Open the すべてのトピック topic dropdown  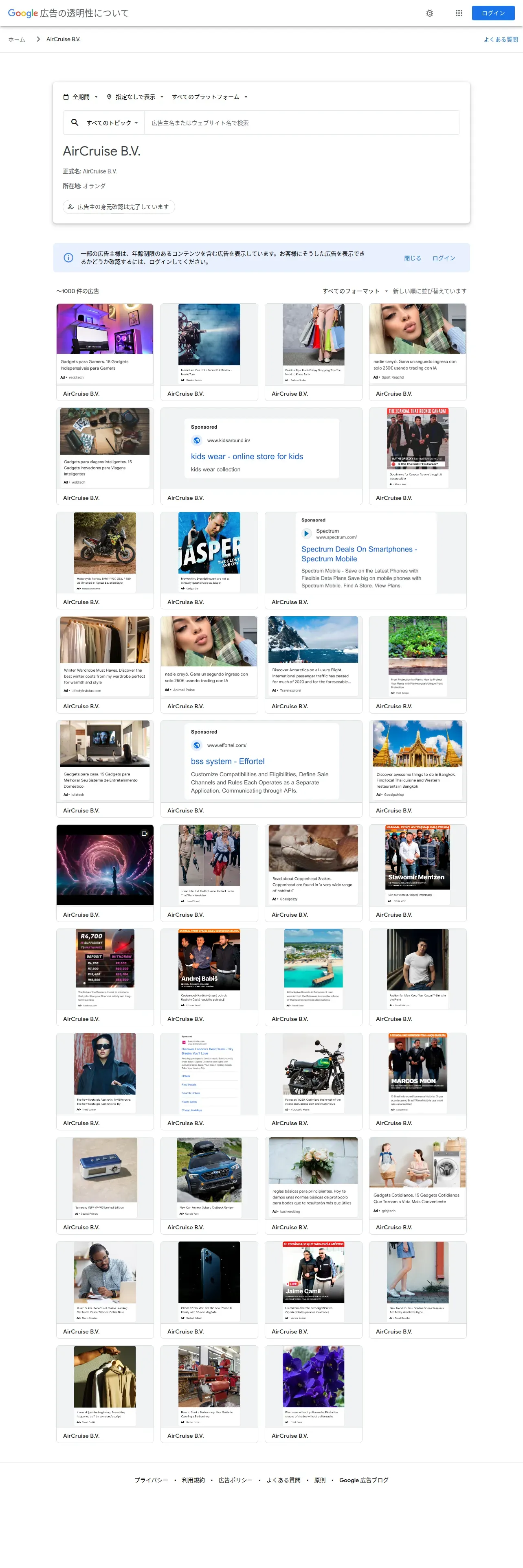(x=112, y=123)
